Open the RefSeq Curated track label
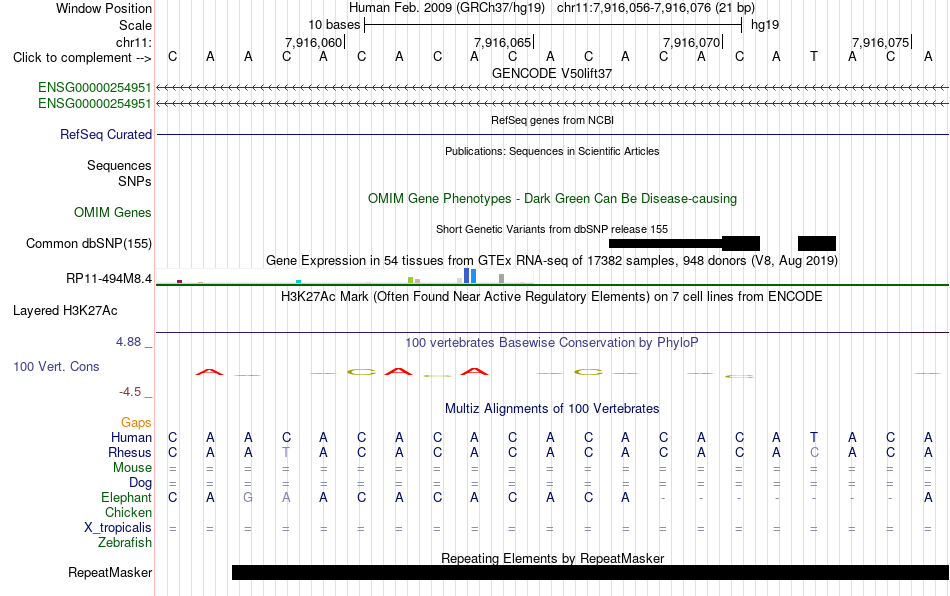Screen dimensions: 950x596 (x=106, y=134)
